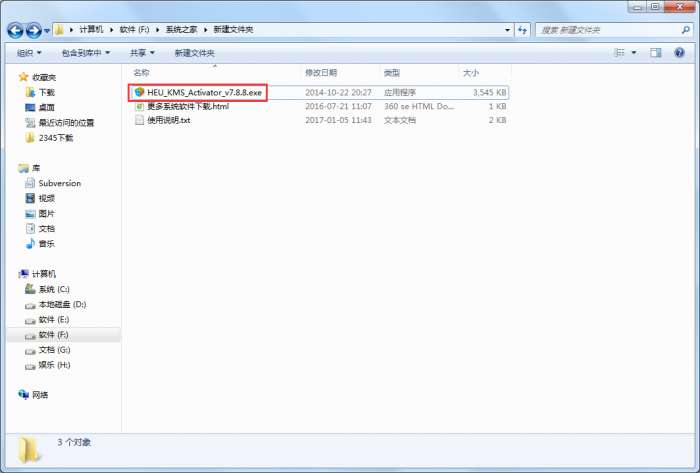Open 库 in the navigation pane
The height and width of the screenshot is (473, 700).
click(x=36, y=168)
